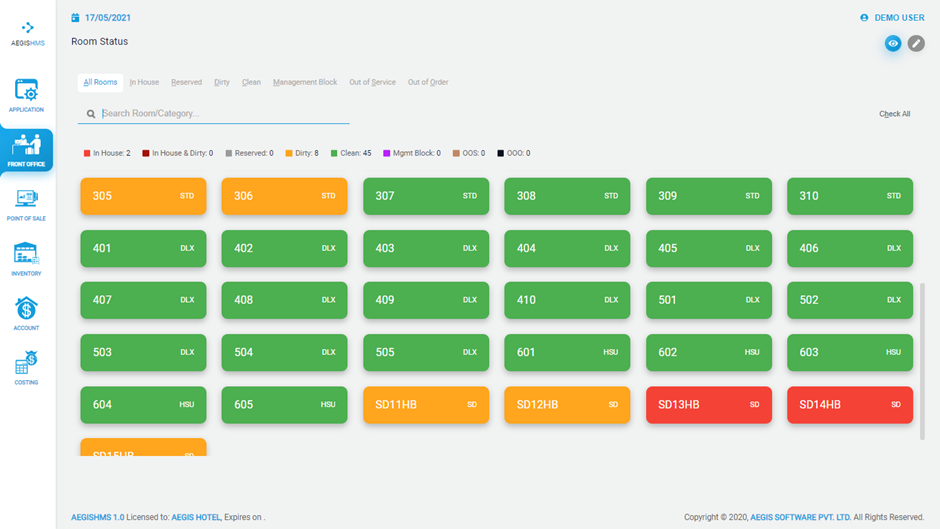The height and width of the screenshot is (529, 940).
Task: Select the Front Office sidebar icon
Action: (27, 149)
